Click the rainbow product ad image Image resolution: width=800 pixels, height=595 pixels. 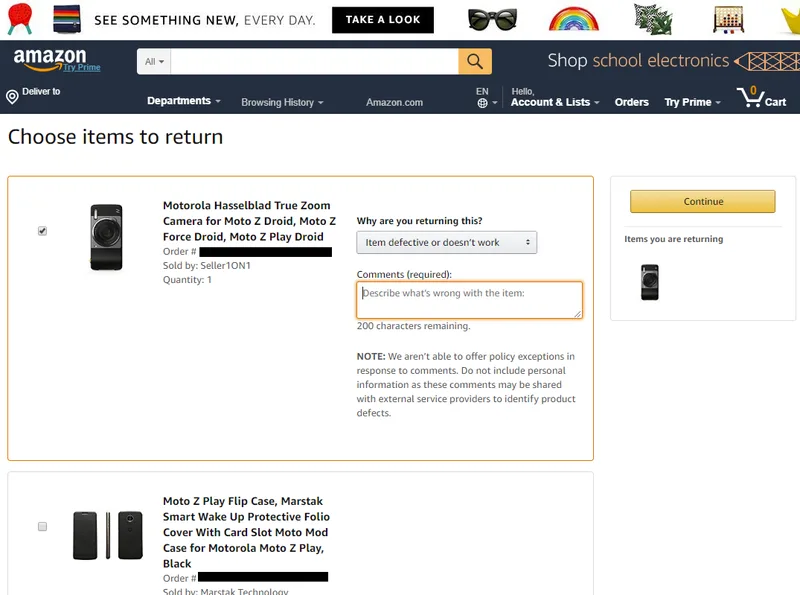[573, 19]
